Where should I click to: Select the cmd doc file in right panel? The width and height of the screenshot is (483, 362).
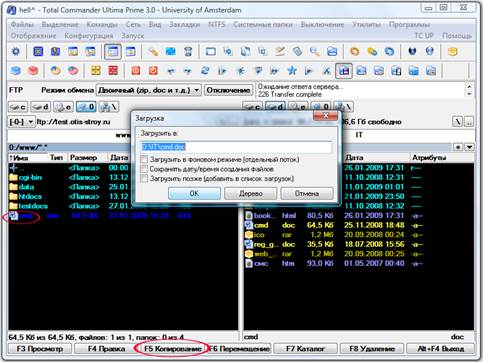(x=334, y=225)
